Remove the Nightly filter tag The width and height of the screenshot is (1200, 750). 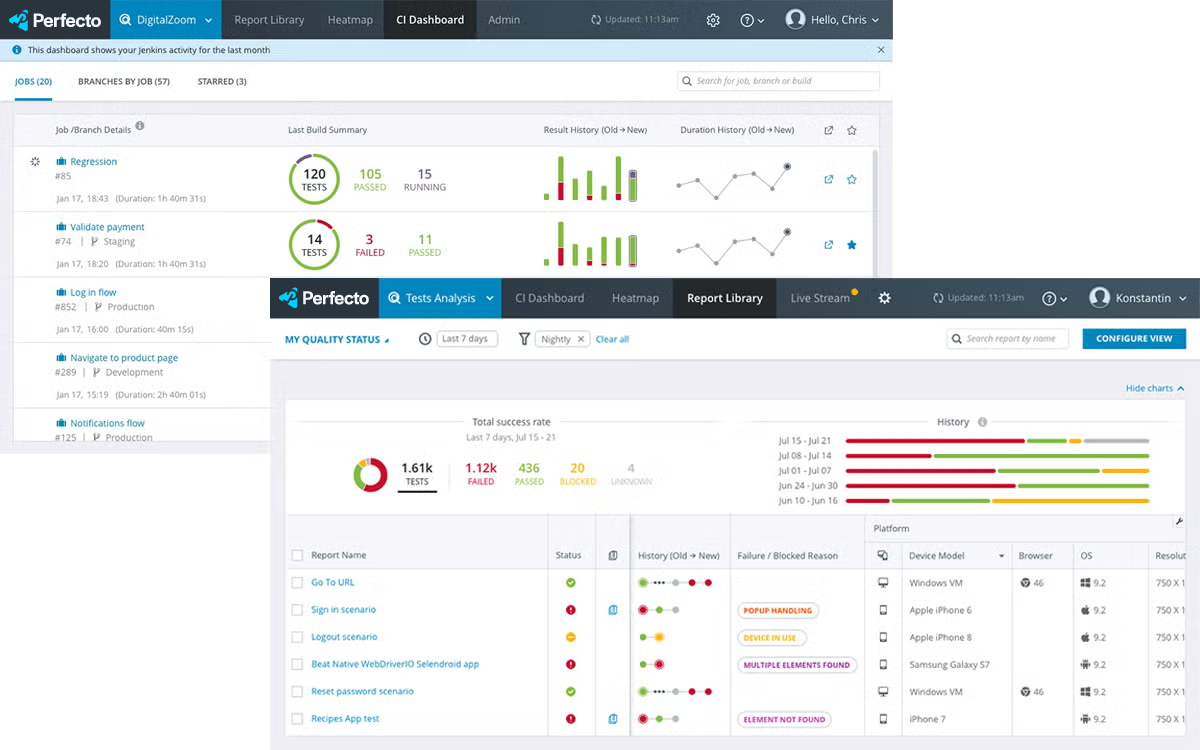pyautogui.click(x=582, y=339)
